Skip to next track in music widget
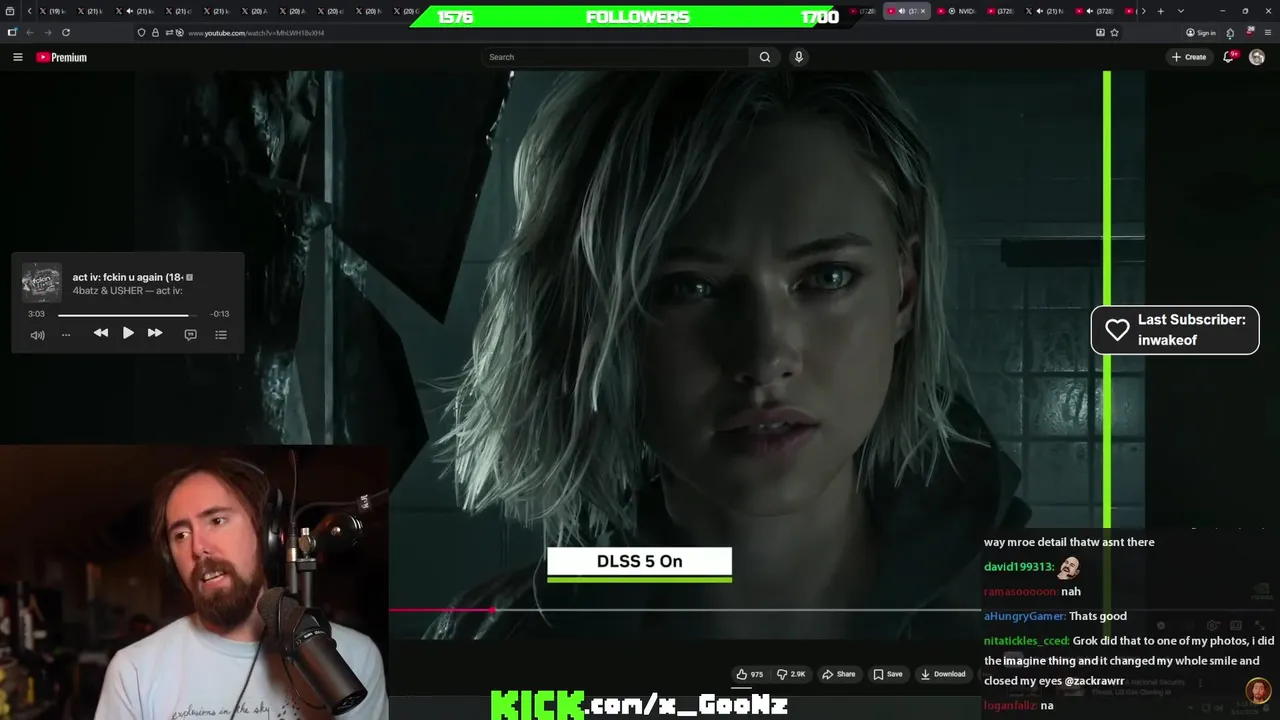 click(x=155, y=333)
